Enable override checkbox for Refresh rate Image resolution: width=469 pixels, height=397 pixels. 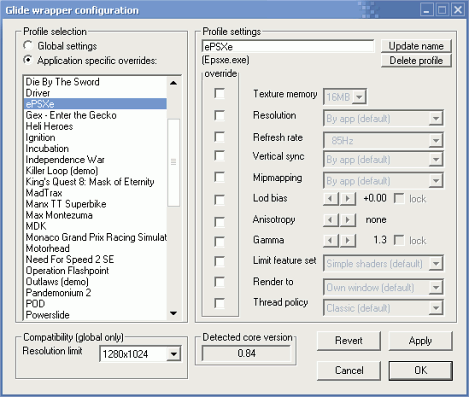(219, 137)
